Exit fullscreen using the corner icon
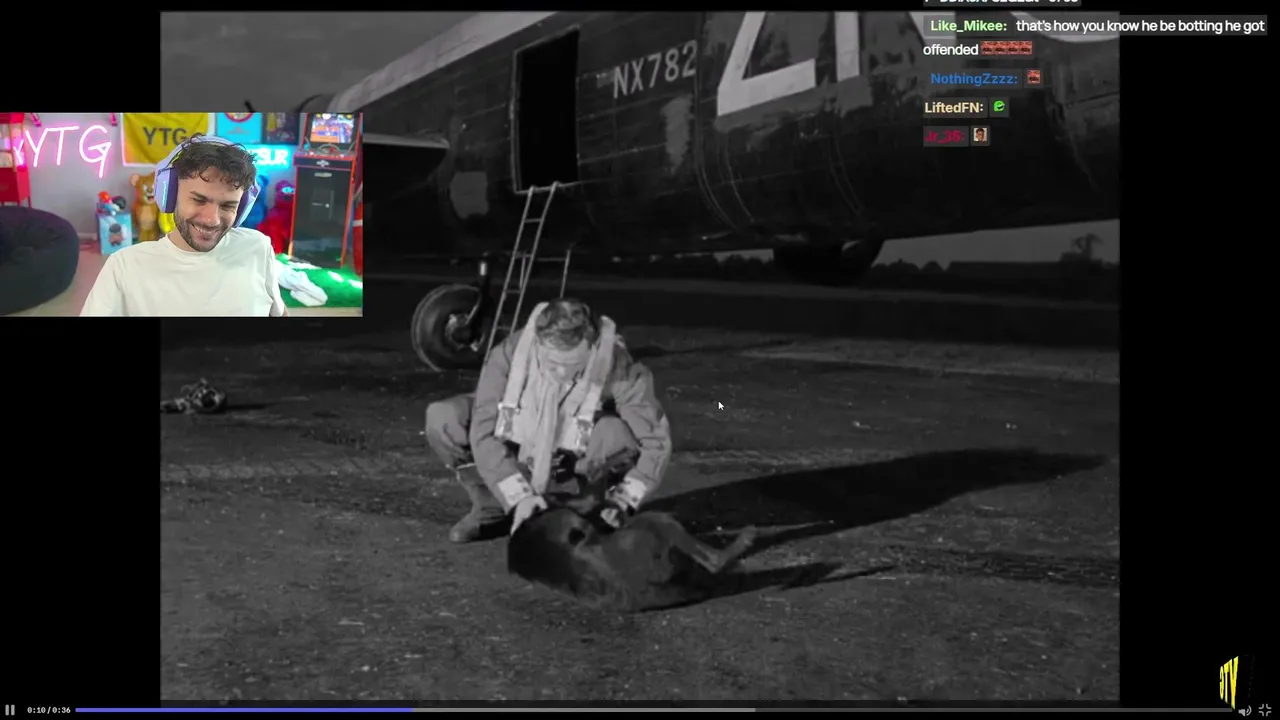Image resolution: width=1280 pixels, height=720 pixels. coord(1265,710)
